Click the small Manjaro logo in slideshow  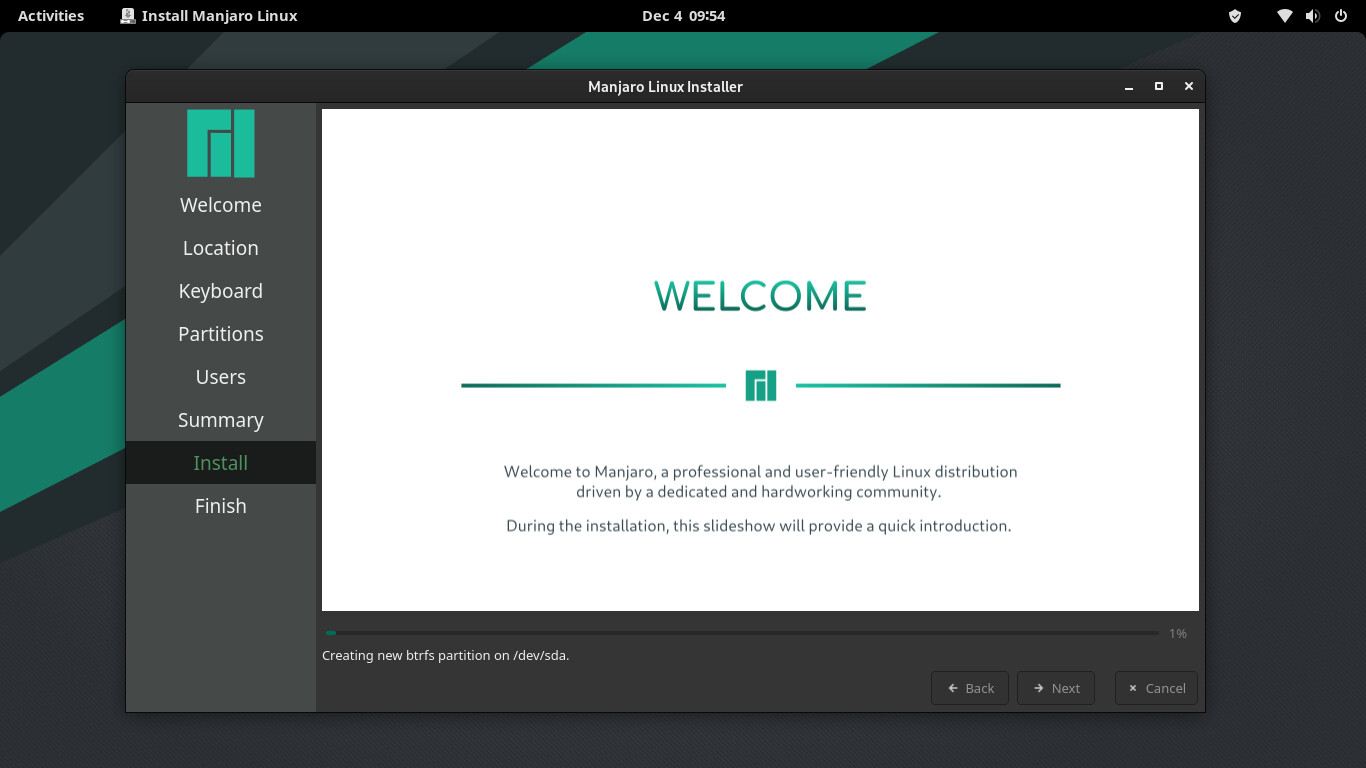coord(760,385)
